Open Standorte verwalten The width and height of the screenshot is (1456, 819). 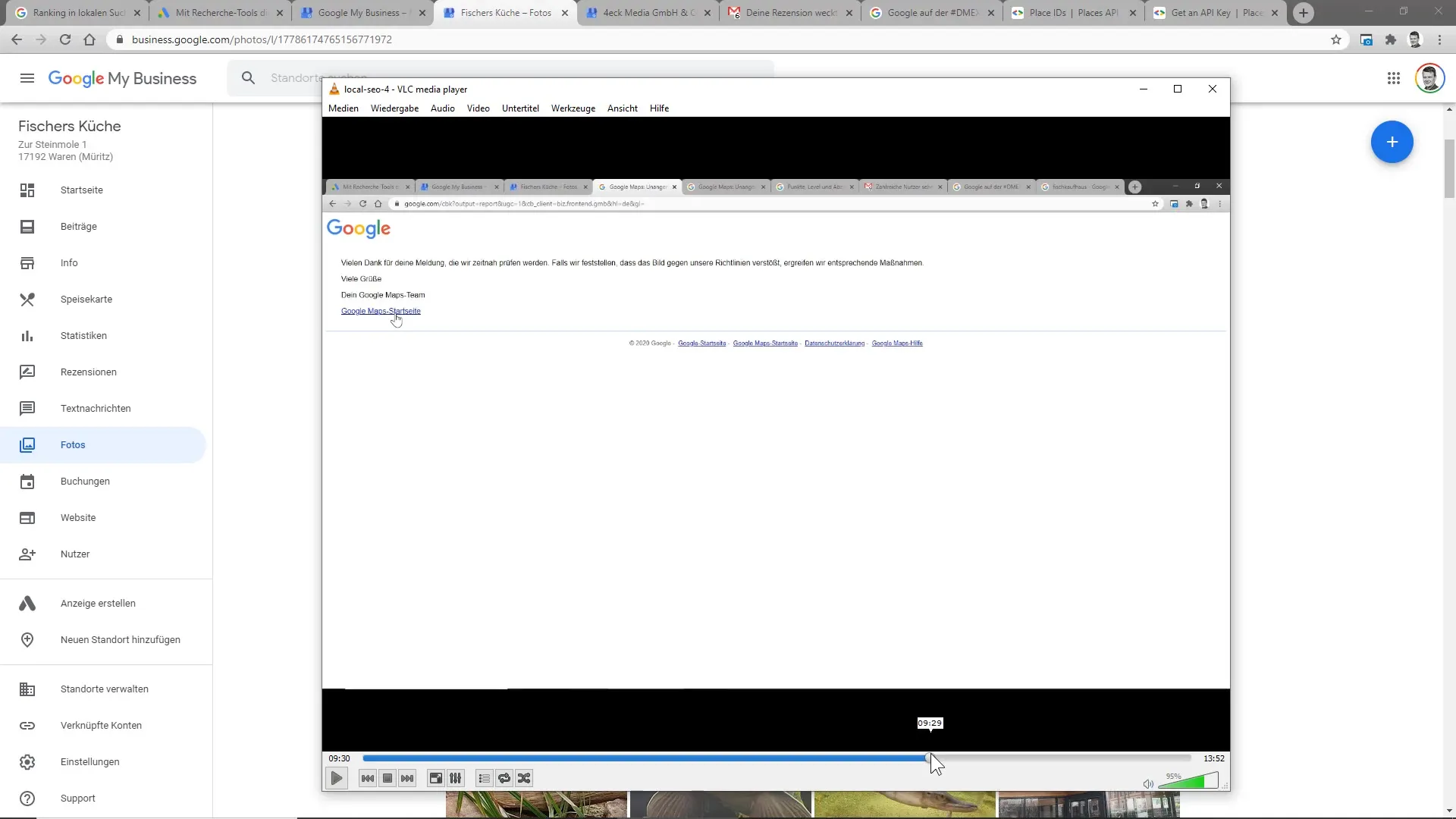pyautogui.click(x=103, y=689)
